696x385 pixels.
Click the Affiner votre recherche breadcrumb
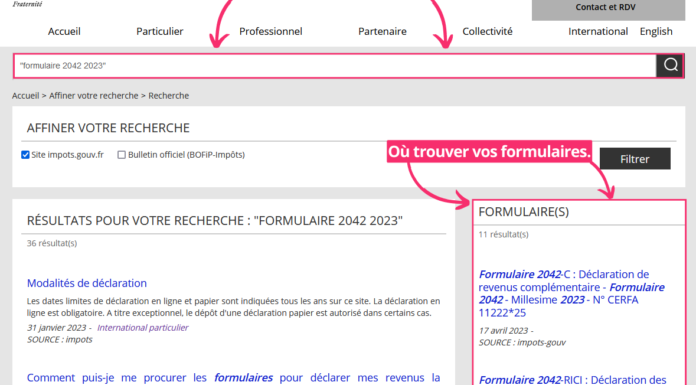coord(94,95)
